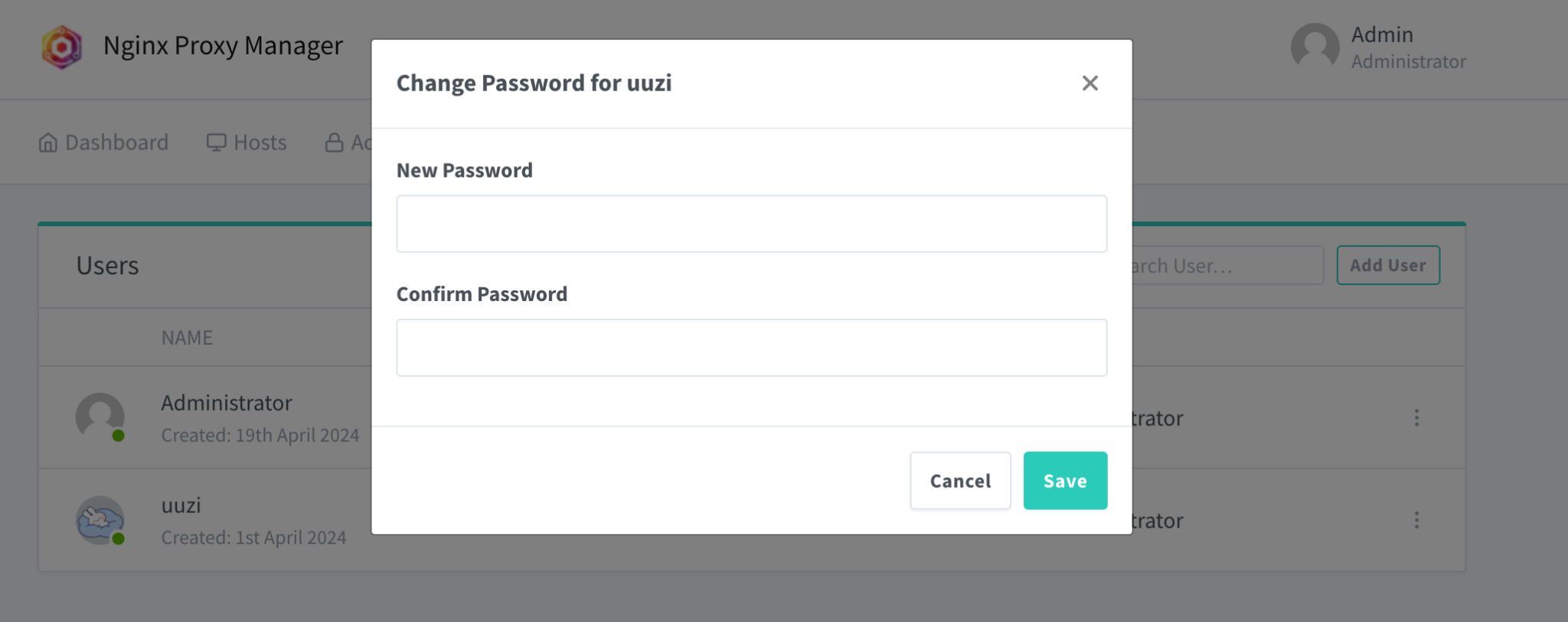
Task: Save the new password for uuzi
Action: (1064, 480)
